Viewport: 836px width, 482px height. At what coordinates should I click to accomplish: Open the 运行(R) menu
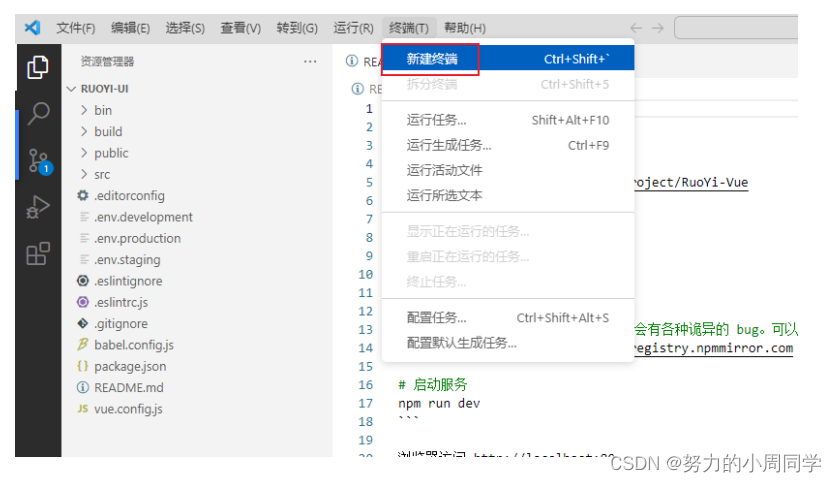[353, 28]
